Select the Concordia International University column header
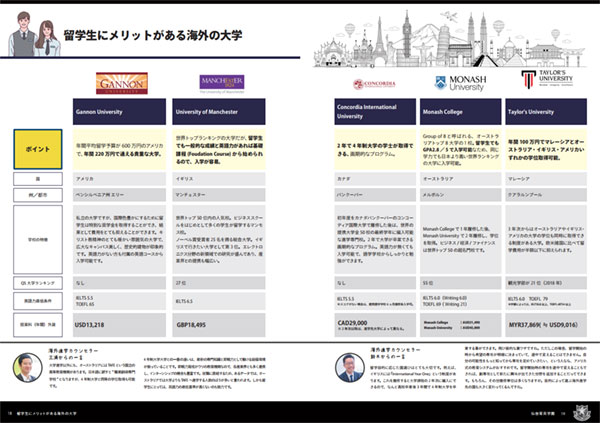The width and height of the screenshot is (600, 423). (x=375, y=112)
